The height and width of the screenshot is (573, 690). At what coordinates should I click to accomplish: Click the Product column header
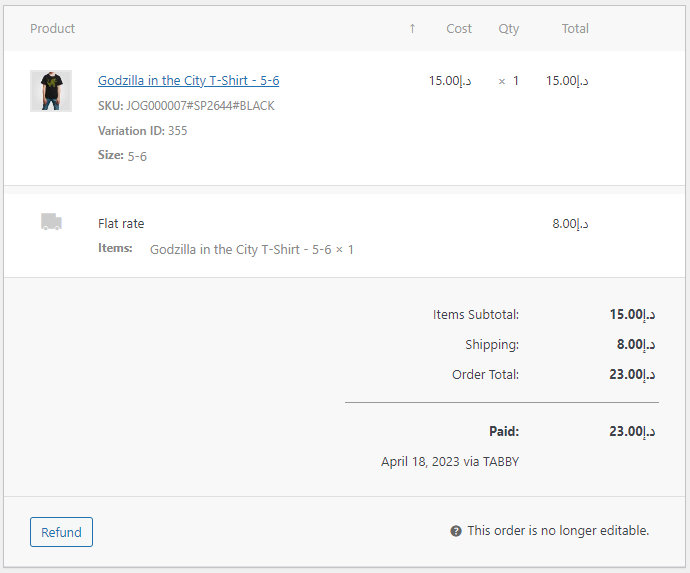[x=52, y=29]
